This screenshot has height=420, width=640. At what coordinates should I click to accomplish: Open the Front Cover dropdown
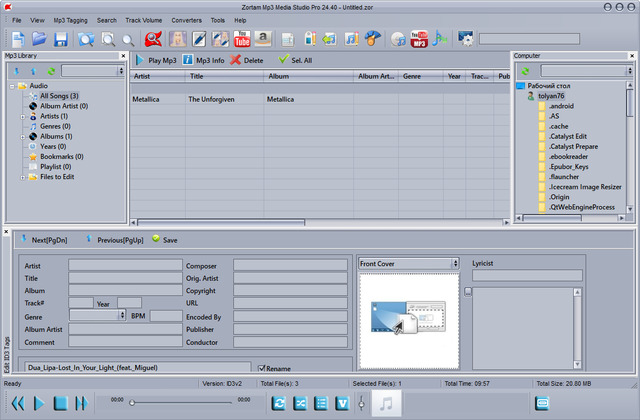[x=408, y=263]
